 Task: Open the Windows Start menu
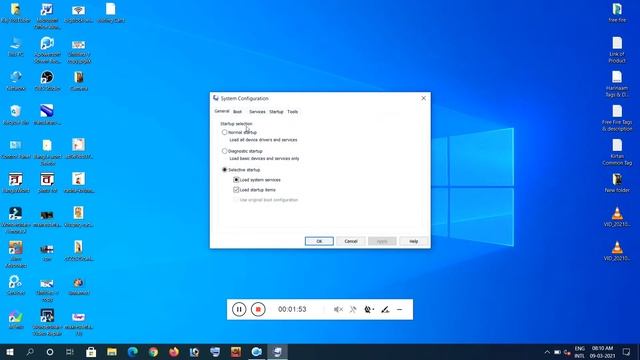tap(10, 352)
